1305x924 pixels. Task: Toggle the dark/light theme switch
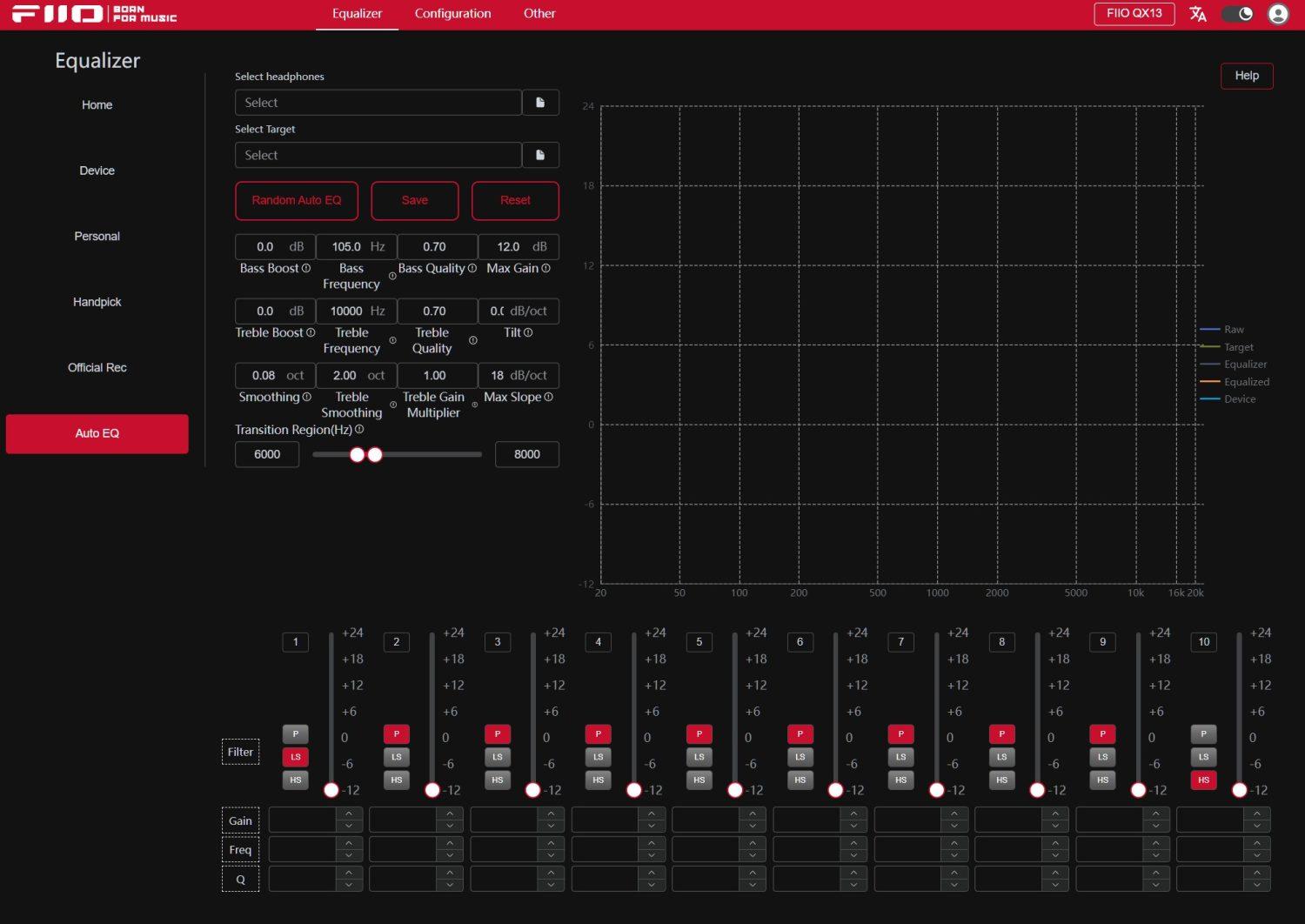[x=1237, y=14]
